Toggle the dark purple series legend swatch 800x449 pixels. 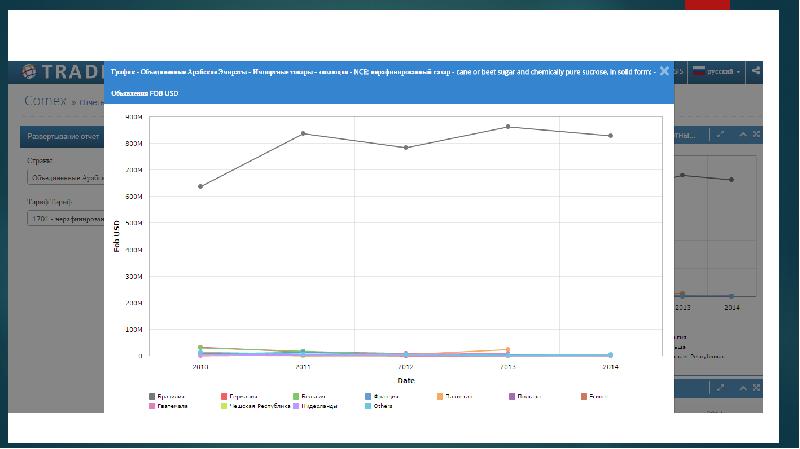tap(512, 396)
